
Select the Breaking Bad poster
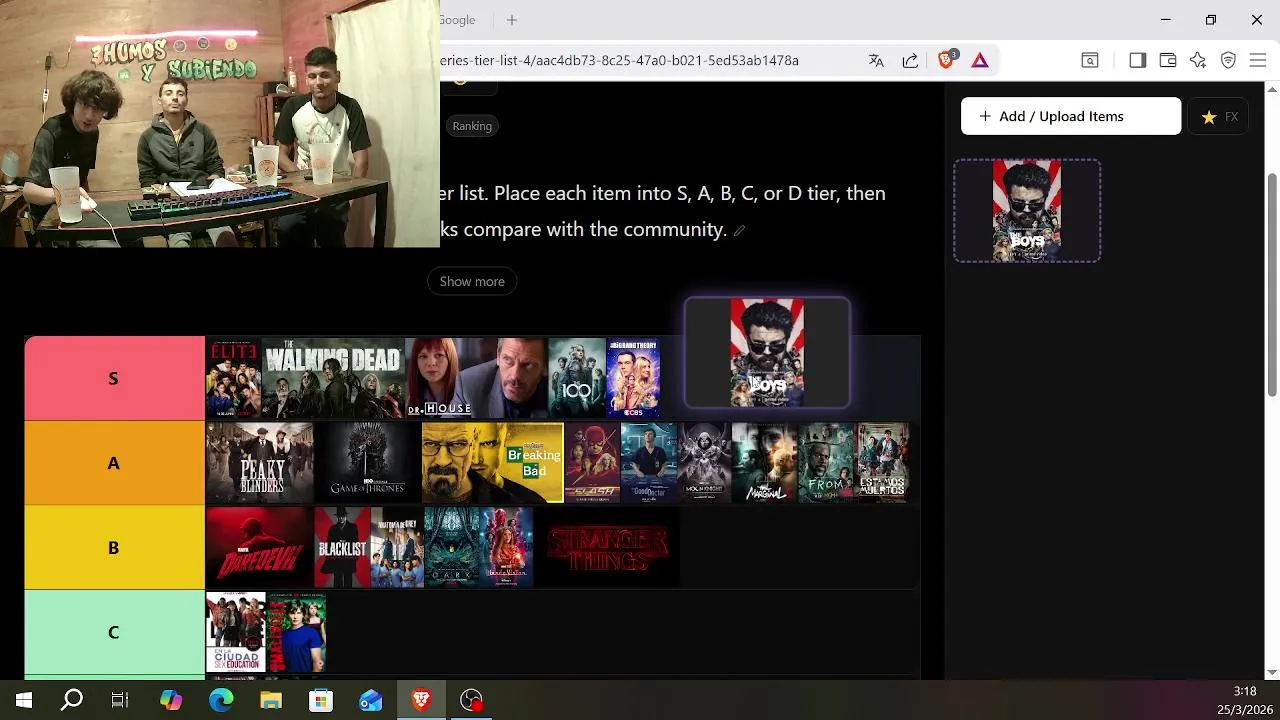(x=493, y=463)
